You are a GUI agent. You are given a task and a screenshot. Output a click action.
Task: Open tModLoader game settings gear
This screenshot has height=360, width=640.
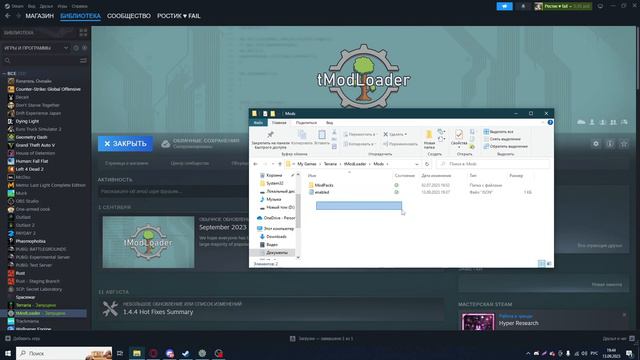coord(596,144)
